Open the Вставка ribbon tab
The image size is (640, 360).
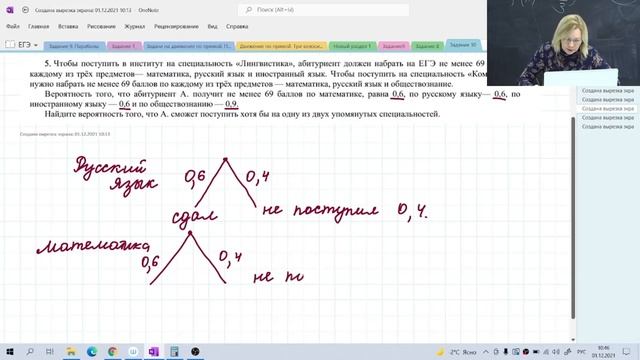coord(68,27)
